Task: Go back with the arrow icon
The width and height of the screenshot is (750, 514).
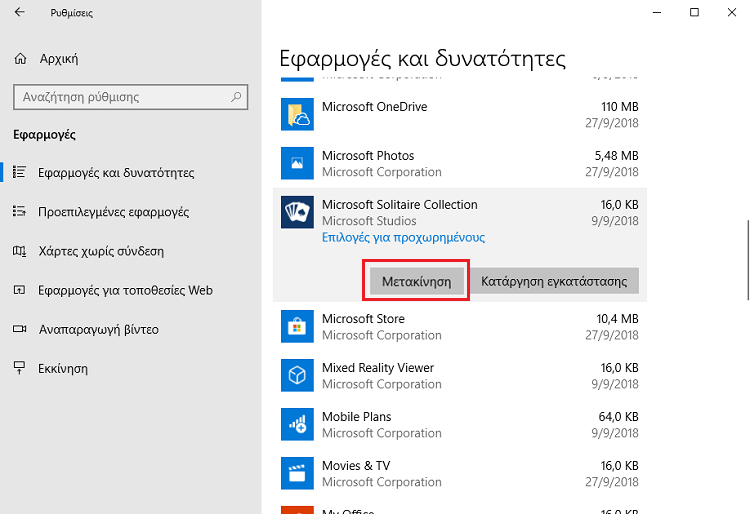Action: [20, 12]
